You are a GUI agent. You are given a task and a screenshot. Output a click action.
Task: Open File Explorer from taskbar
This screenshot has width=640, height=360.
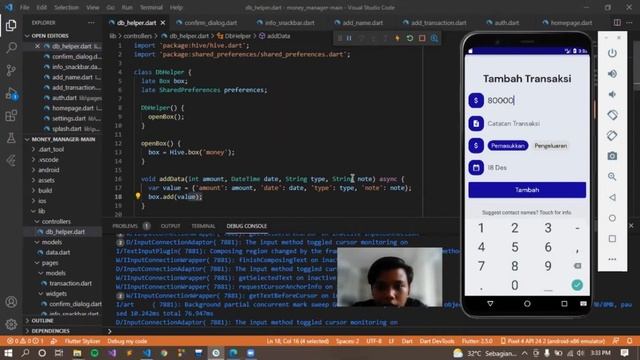tap(77, 353)
